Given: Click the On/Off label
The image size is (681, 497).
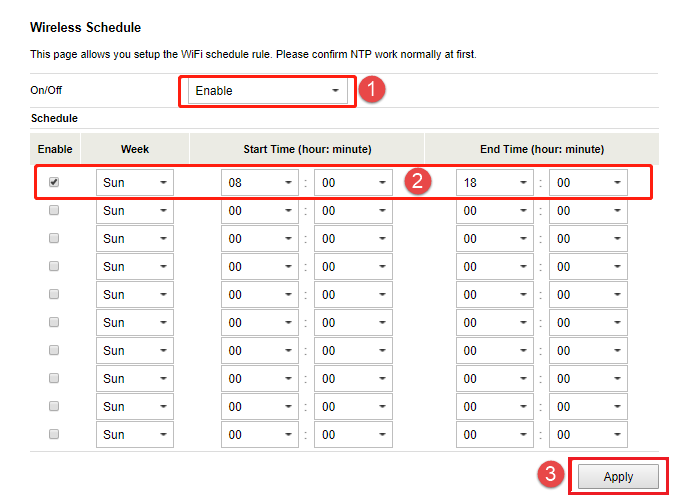Looking at the screenshot, I should (x=46, y=90).
